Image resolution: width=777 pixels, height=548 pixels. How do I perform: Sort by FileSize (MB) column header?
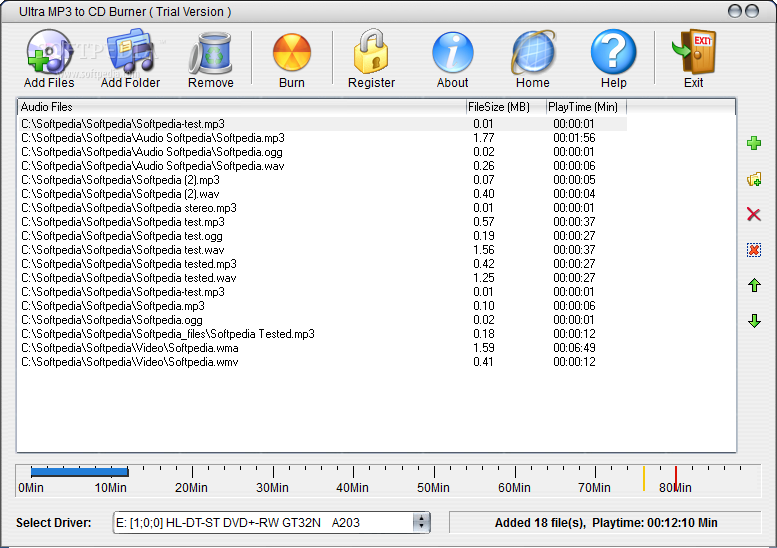click(505, 107)
